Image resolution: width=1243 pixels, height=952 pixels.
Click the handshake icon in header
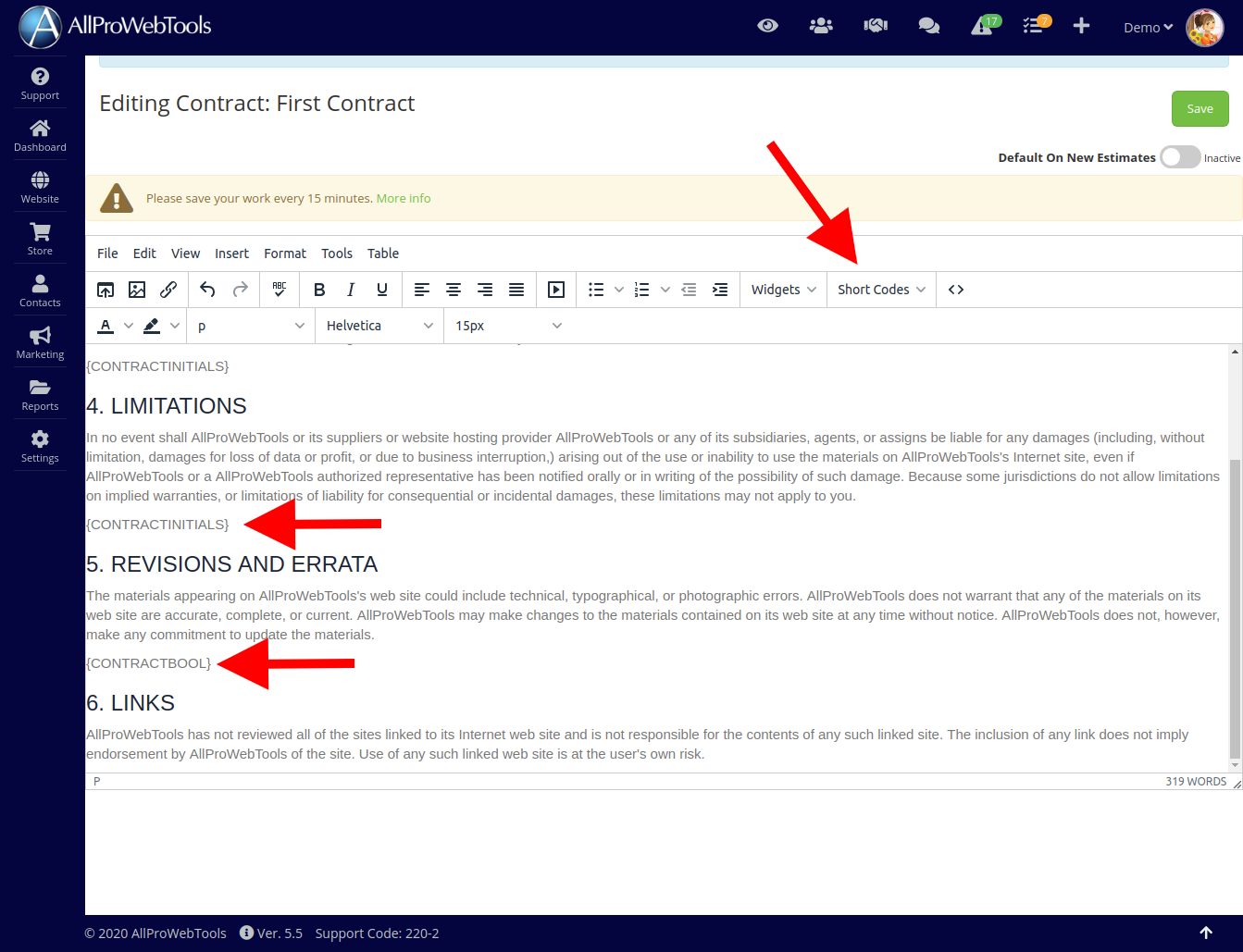(876, 26)
